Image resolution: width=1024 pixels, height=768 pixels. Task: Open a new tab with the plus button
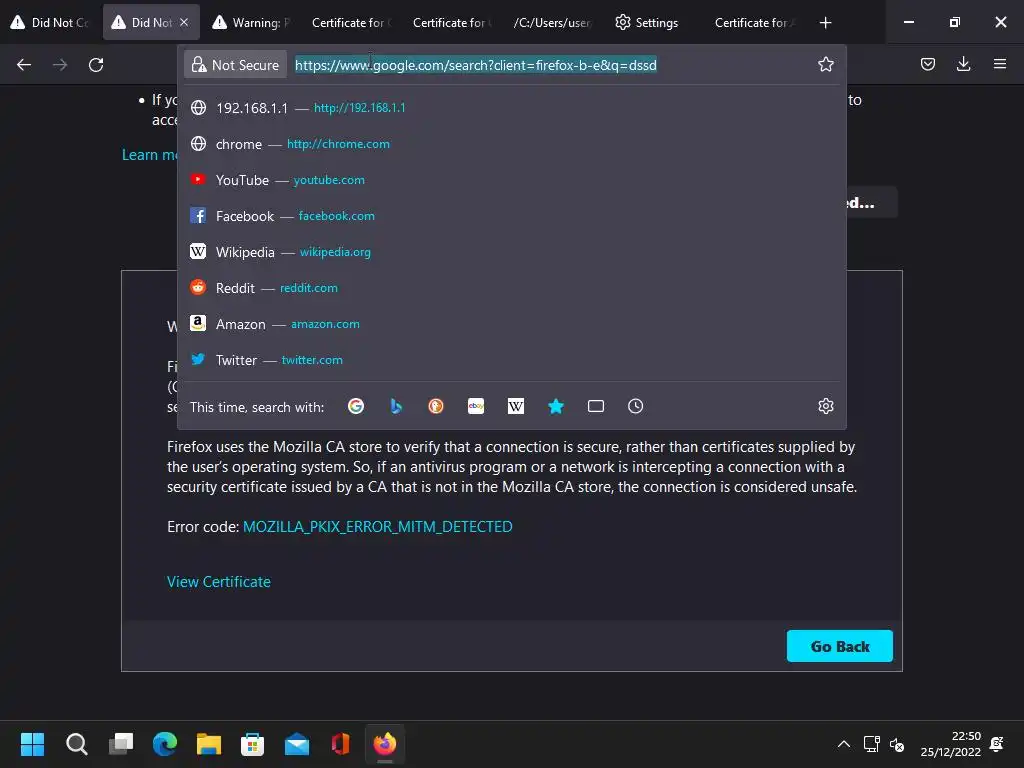point(825,23)
